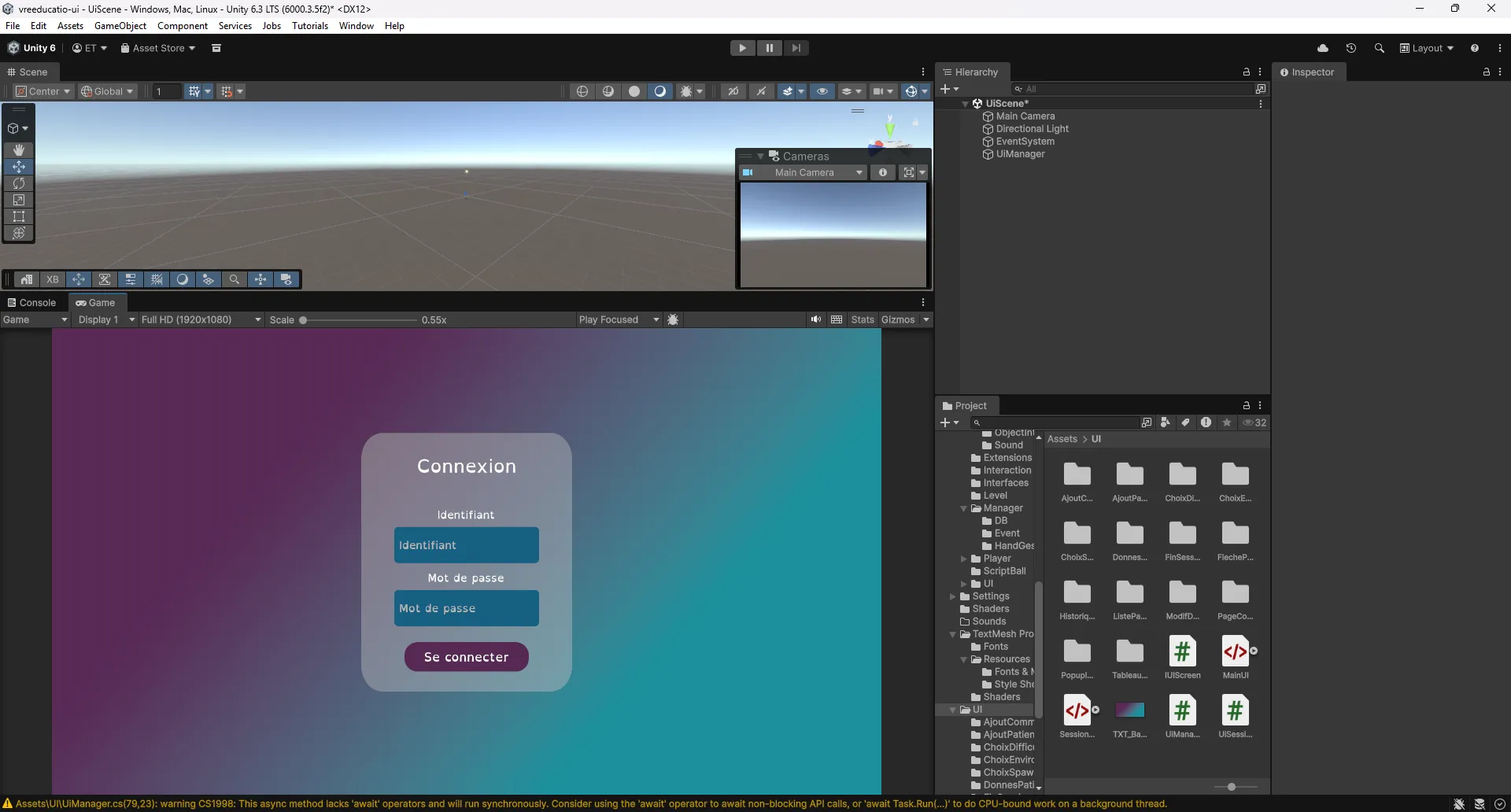Image resolution: width=1511 pixels, height=812 pixels.
Task: Switch to the Console tab
Action: pos(31,303)
